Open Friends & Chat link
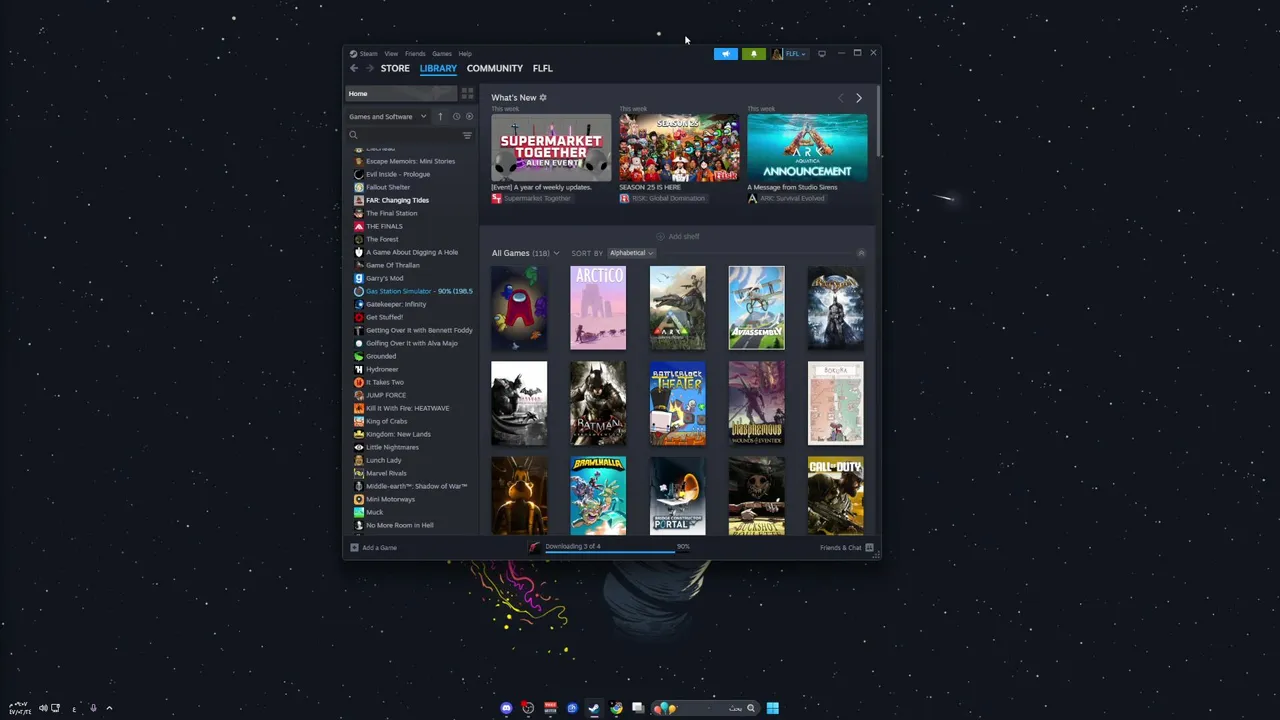Image resolution: width=1280 pixels, height=720 pixels. [840, 548]
